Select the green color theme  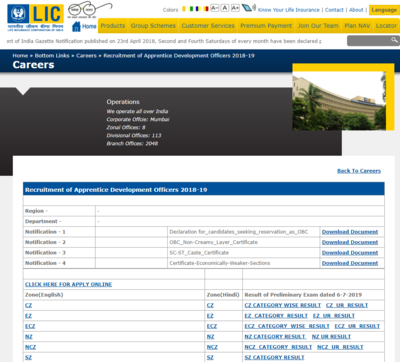coord(191,9)
